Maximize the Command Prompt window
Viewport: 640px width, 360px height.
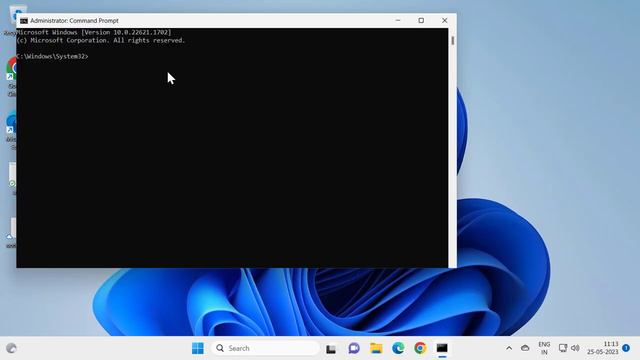pyautogui.click(x=421, y=20)
